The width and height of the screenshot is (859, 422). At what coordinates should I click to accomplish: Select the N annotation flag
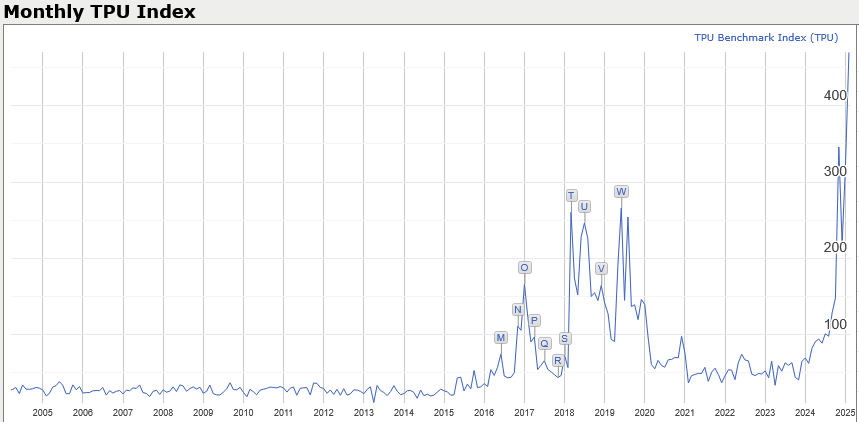(518, 310)
